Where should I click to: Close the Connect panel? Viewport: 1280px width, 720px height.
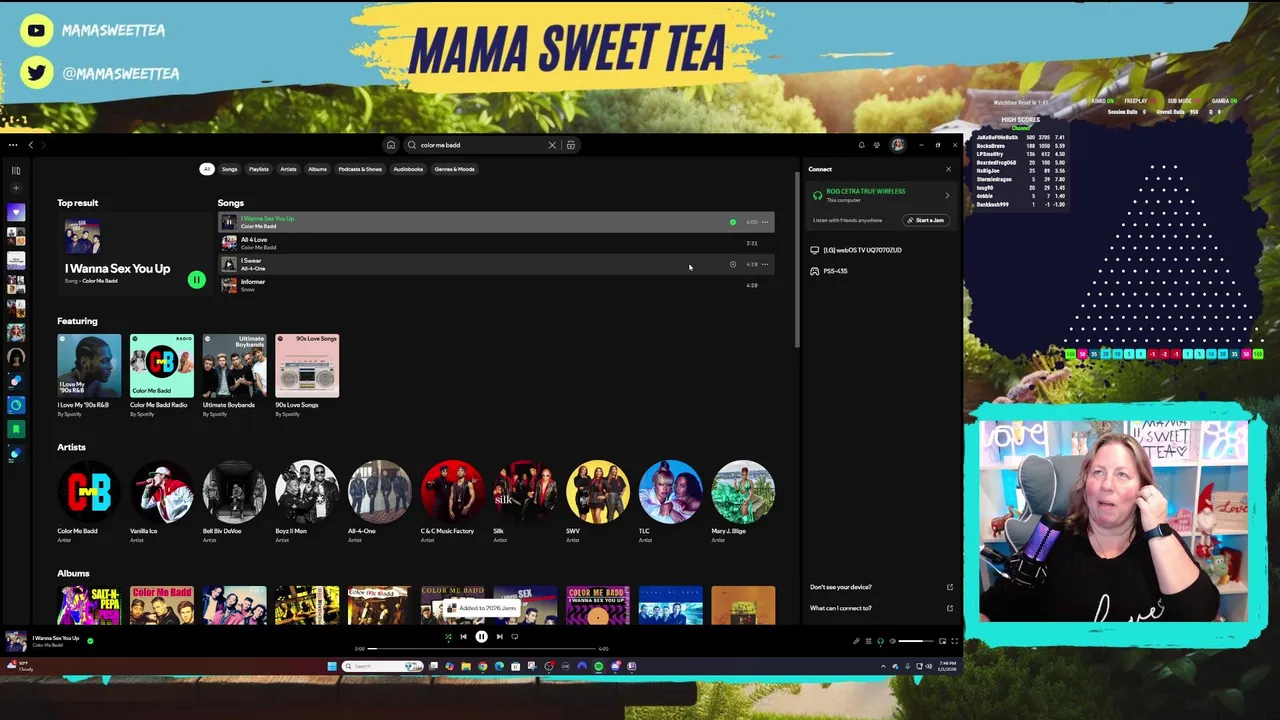pyautogui.click(x=948, y=169)
